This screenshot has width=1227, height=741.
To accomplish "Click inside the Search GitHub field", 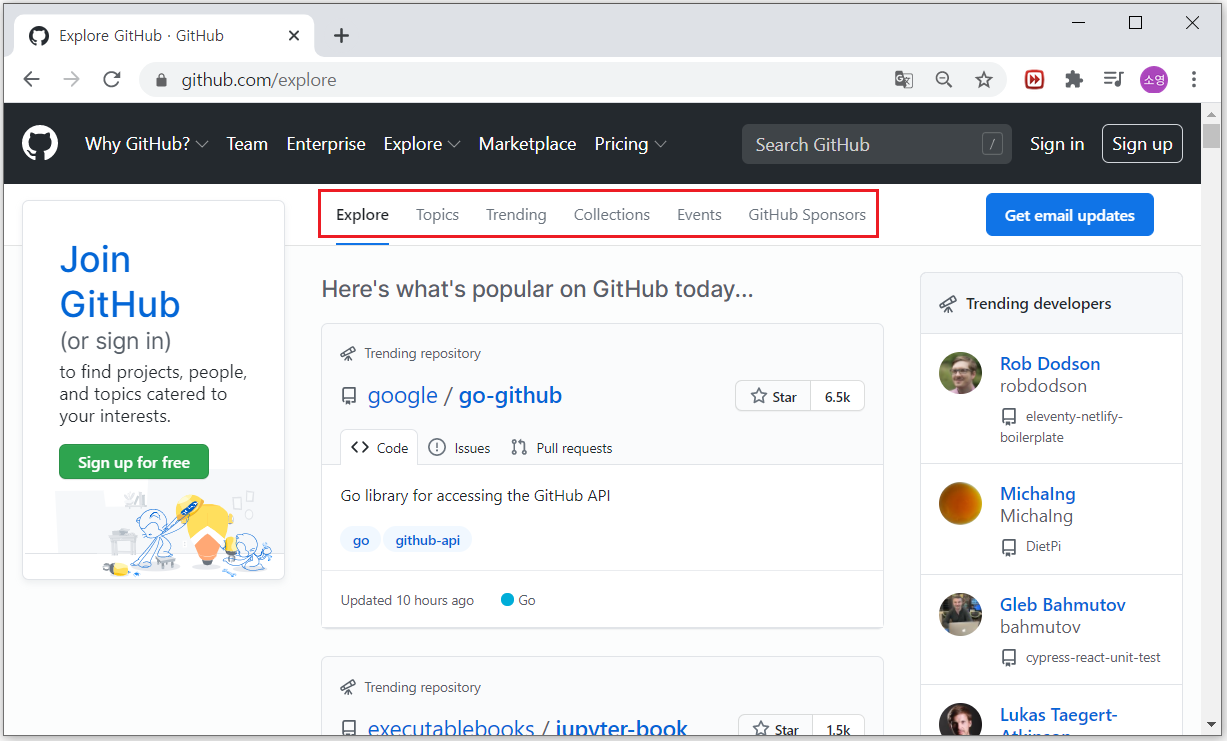I will 877,144.
